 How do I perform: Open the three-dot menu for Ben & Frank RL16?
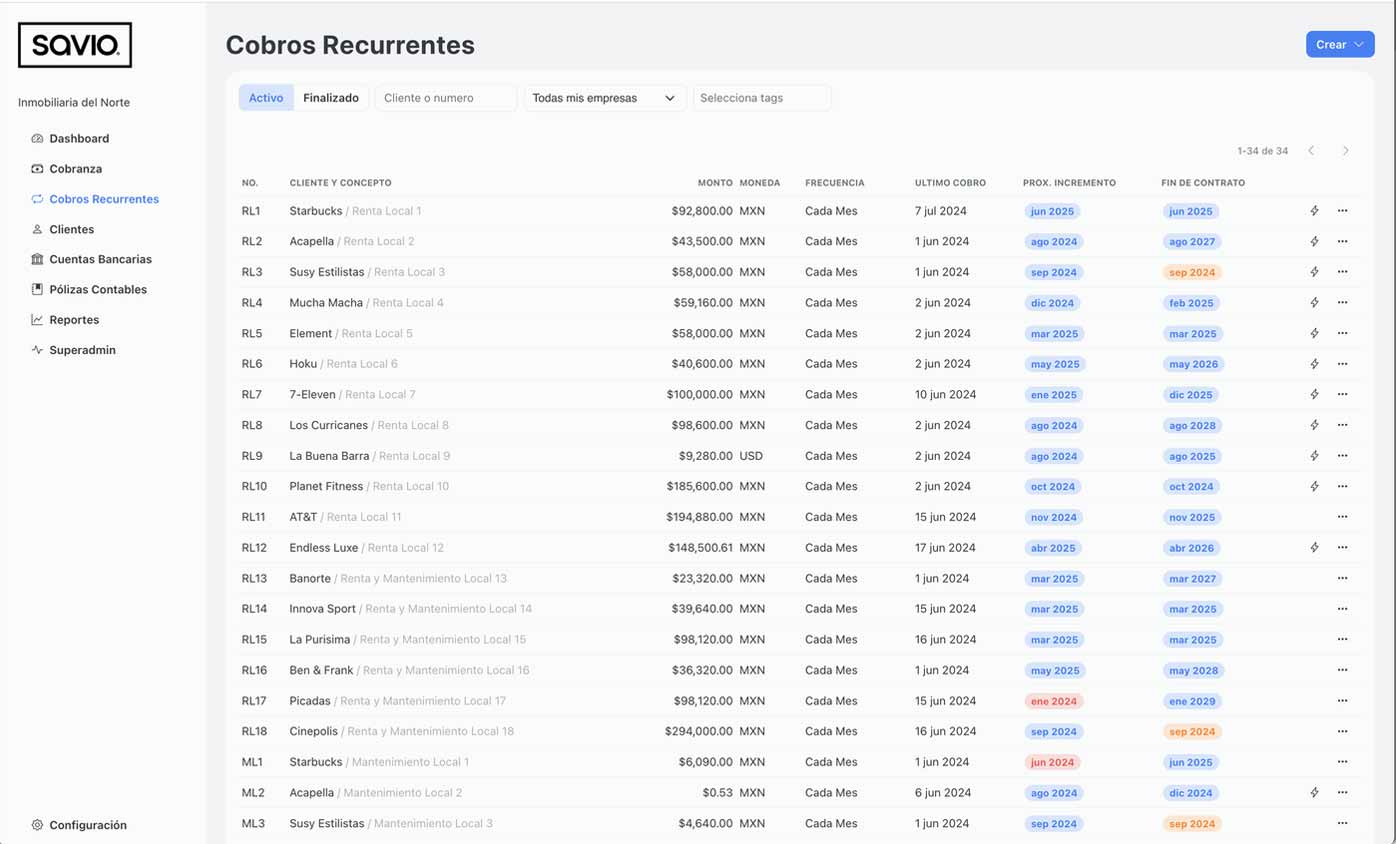pos(1342,670)
